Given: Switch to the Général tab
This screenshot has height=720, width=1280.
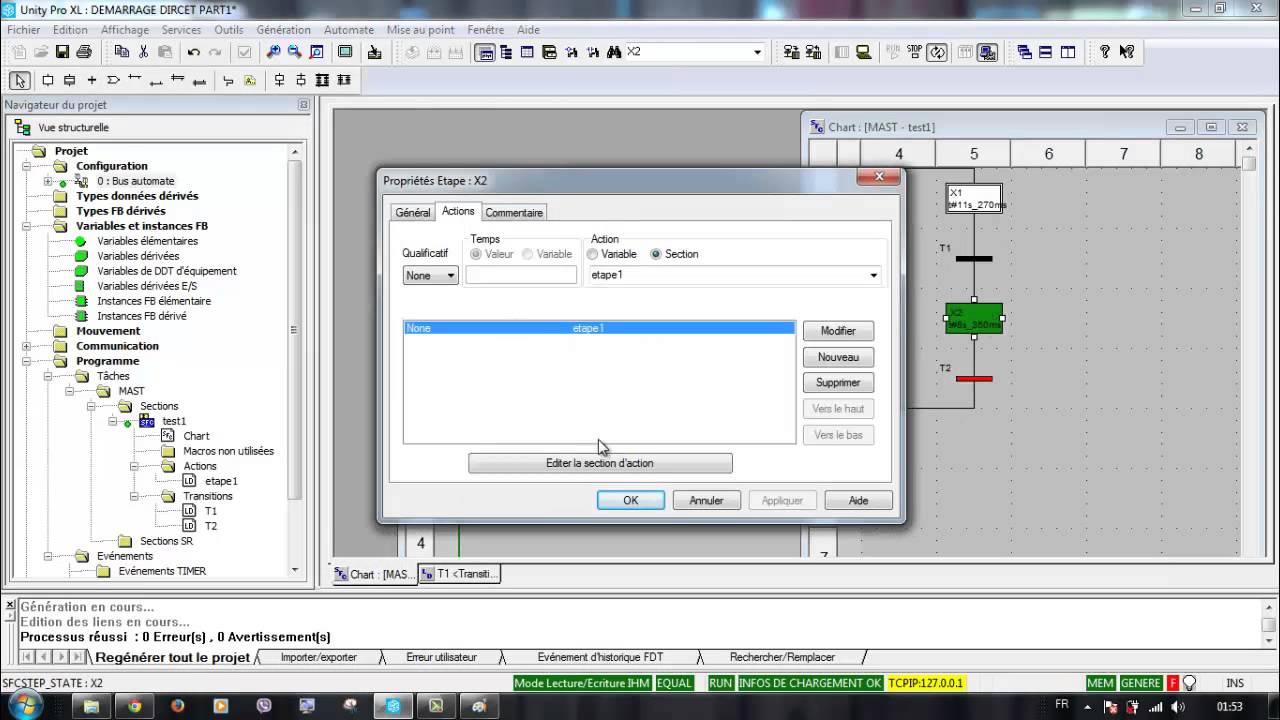Looking at the screenshot, I should click(413, 212).
